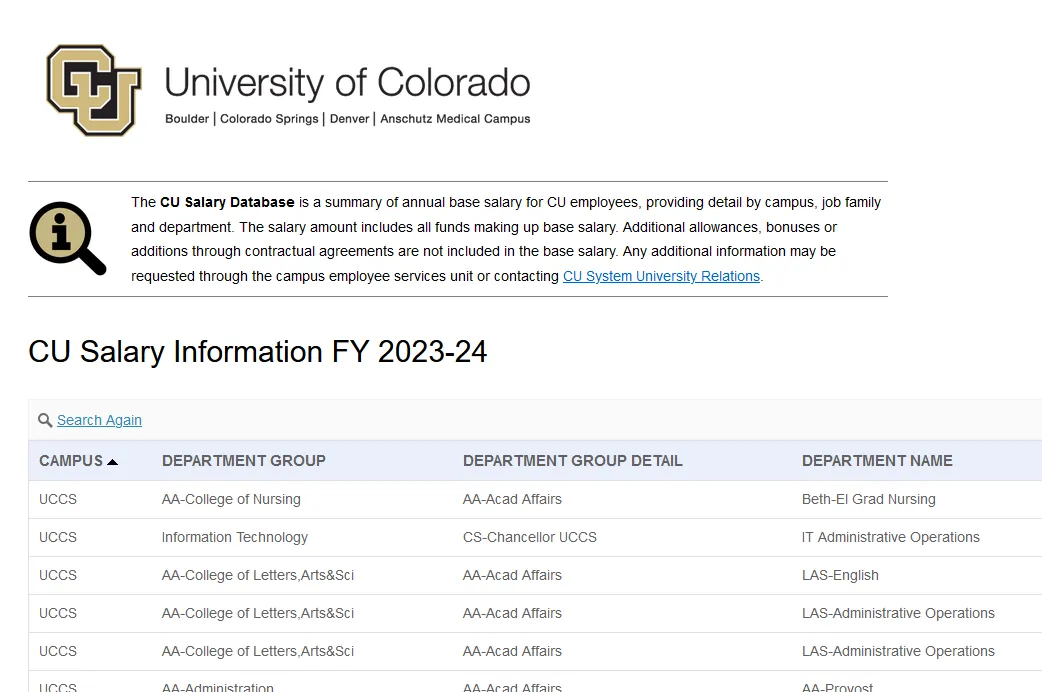Sort by the Department Group header
The width and height of the screenshot is (1042, 692).
pyautogui.click(x=243, y=461)
